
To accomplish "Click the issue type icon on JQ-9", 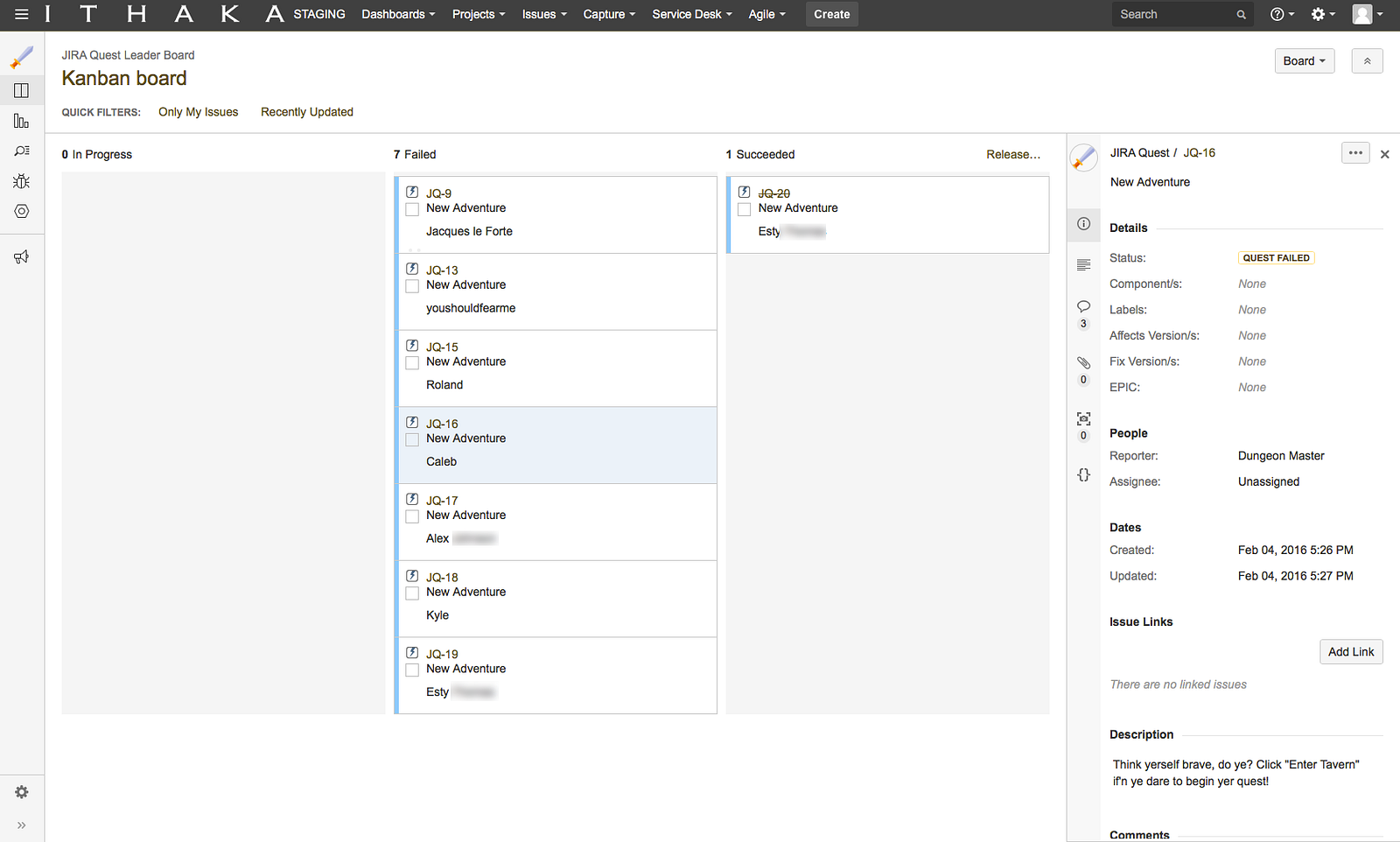I will click(x=412, y=192).
